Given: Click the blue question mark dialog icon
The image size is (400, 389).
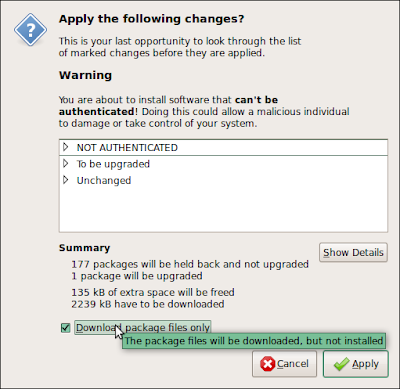Looking at the screenshot, I should (x=30, y=30).
